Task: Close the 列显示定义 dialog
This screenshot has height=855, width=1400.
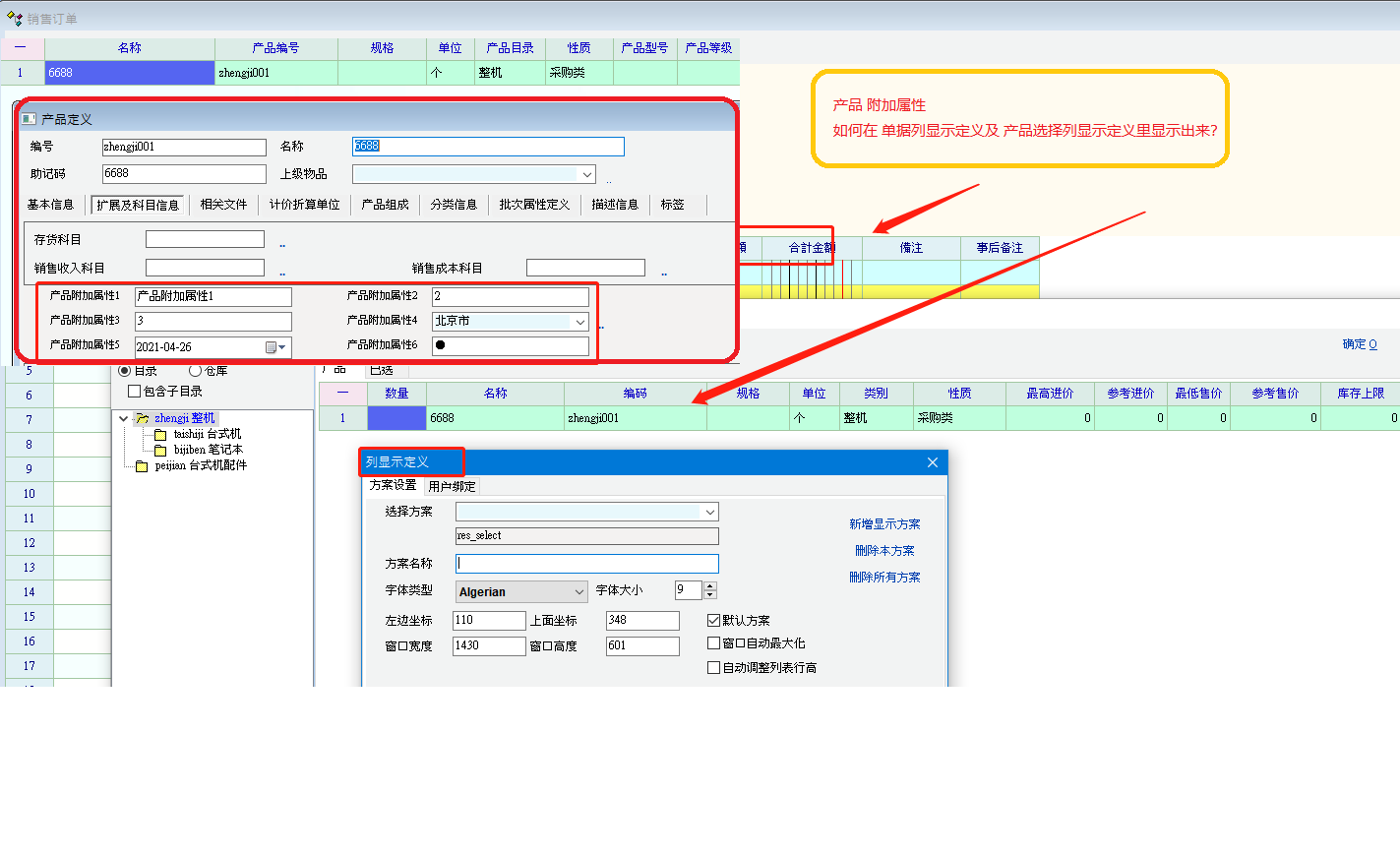Action: [932, 462]
